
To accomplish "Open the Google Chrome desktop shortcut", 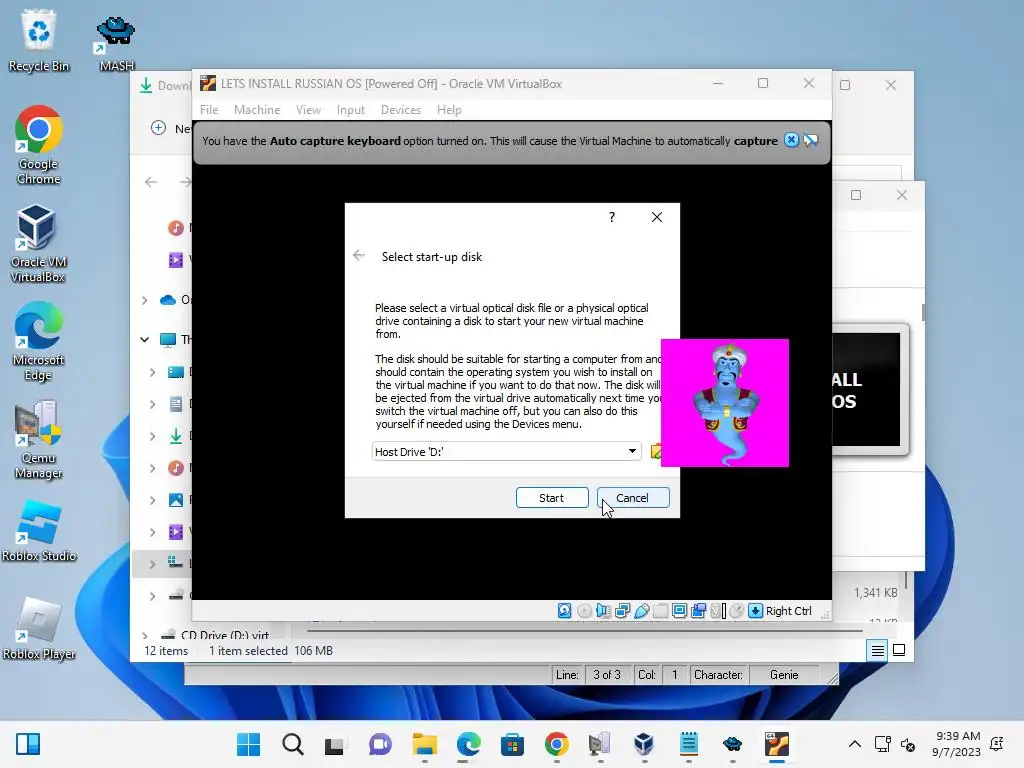I will 39,146.
